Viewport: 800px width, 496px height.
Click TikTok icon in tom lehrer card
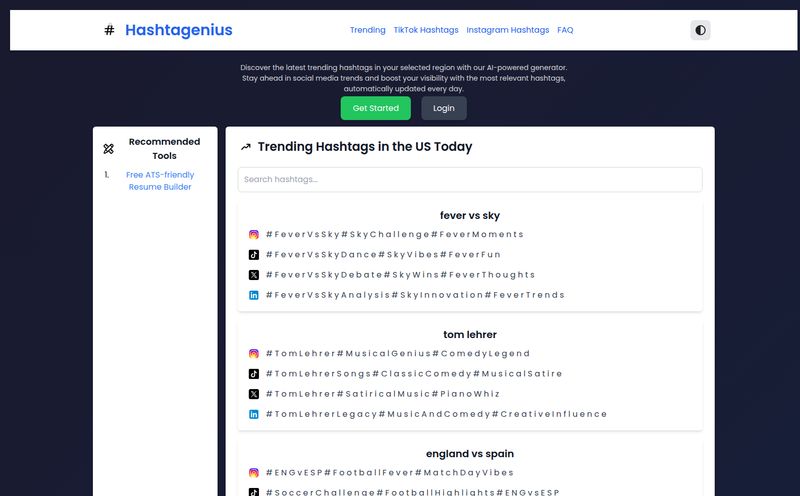click(254, 374)
